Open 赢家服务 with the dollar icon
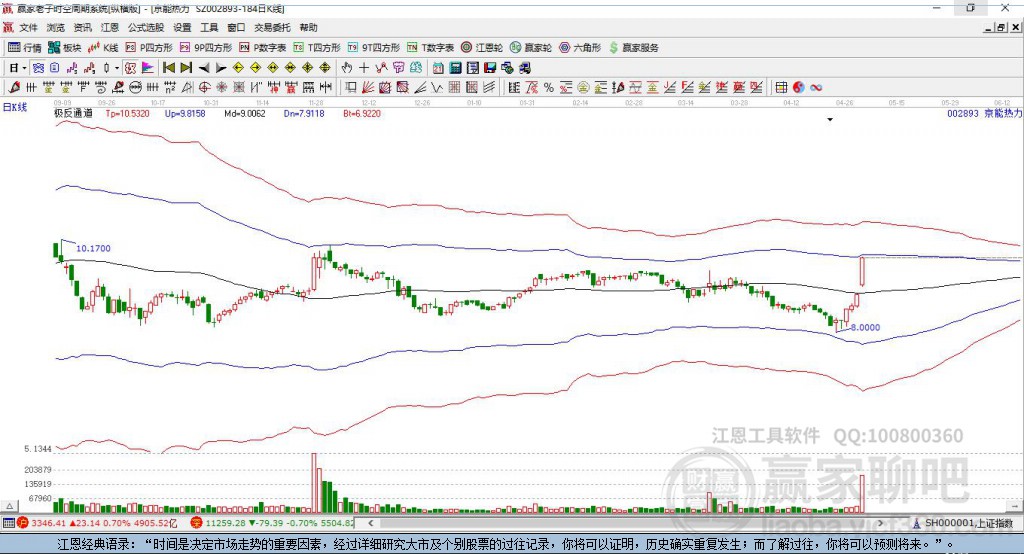 click(x=633, y=48)
